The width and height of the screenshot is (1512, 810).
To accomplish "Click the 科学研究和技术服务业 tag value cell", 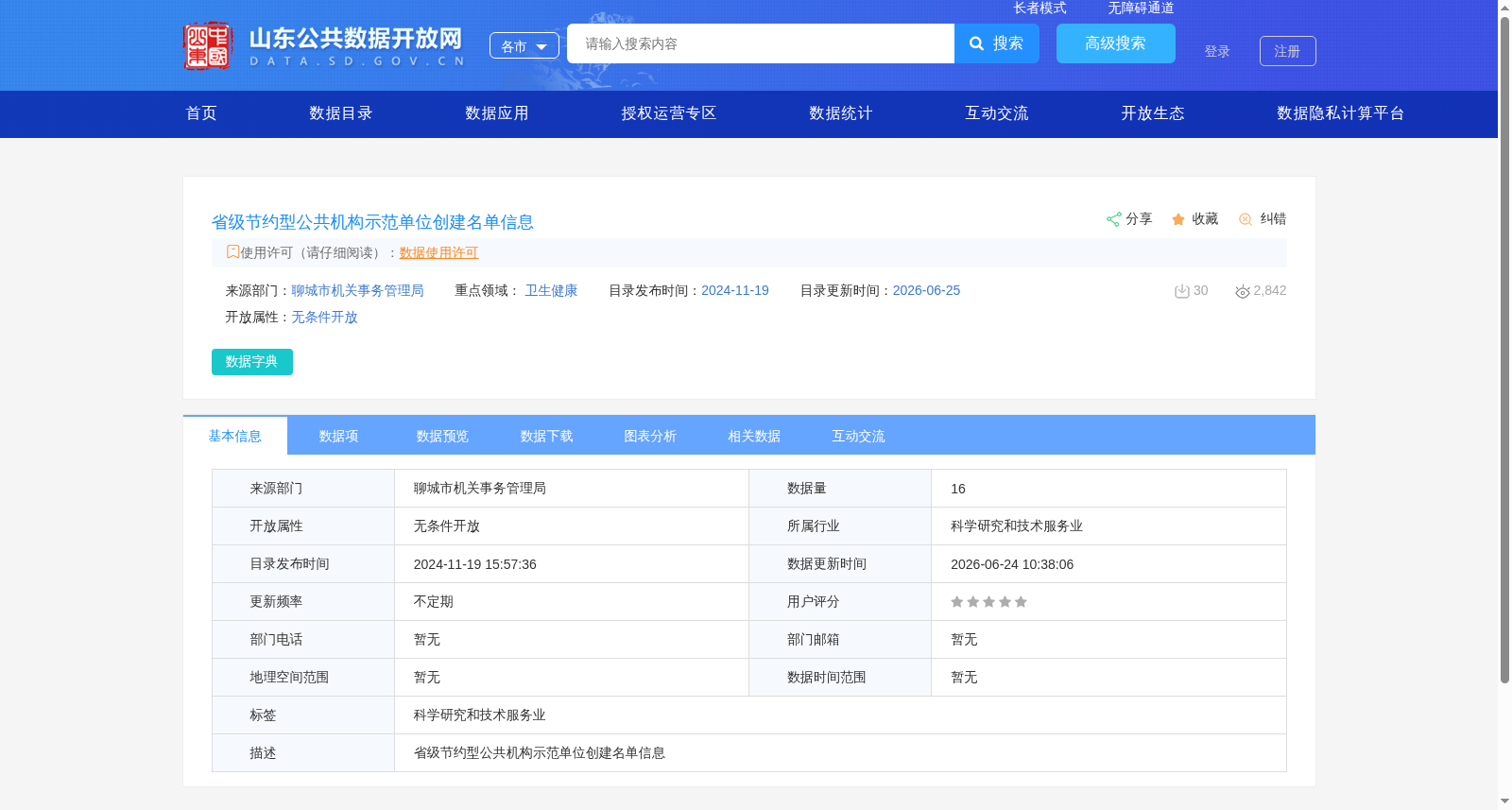I will click(x=840, y=715).
